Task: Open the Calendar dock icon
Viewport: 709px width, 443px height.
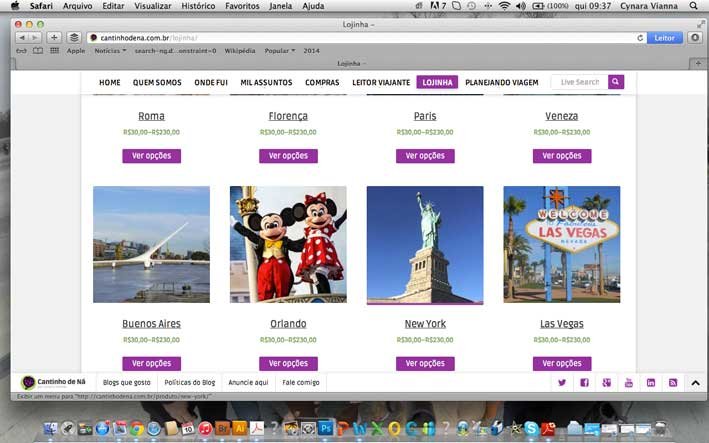Action: coord(188,428)
